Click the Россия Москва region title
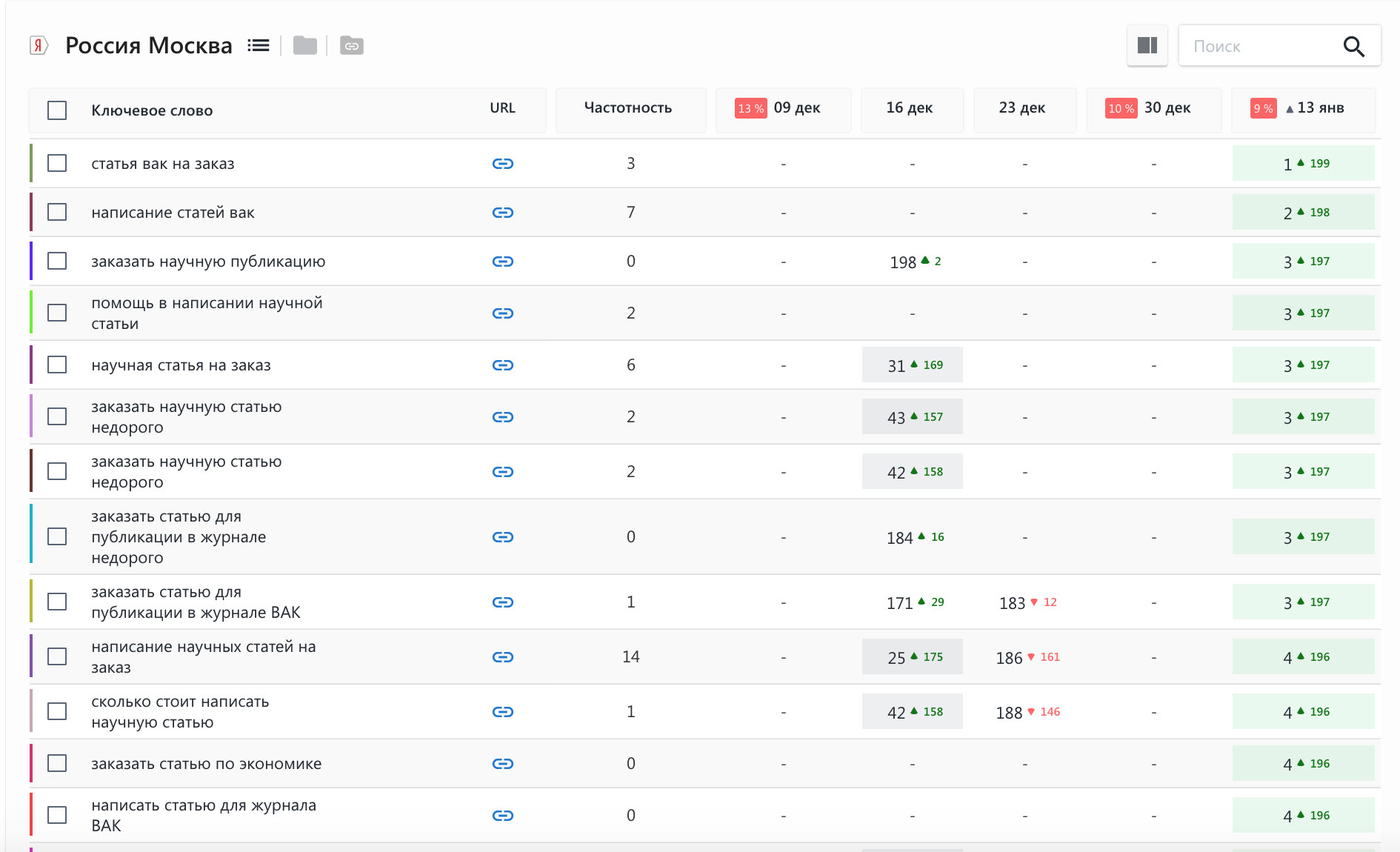Screen dimensions: 1400x852 (149, 46)
